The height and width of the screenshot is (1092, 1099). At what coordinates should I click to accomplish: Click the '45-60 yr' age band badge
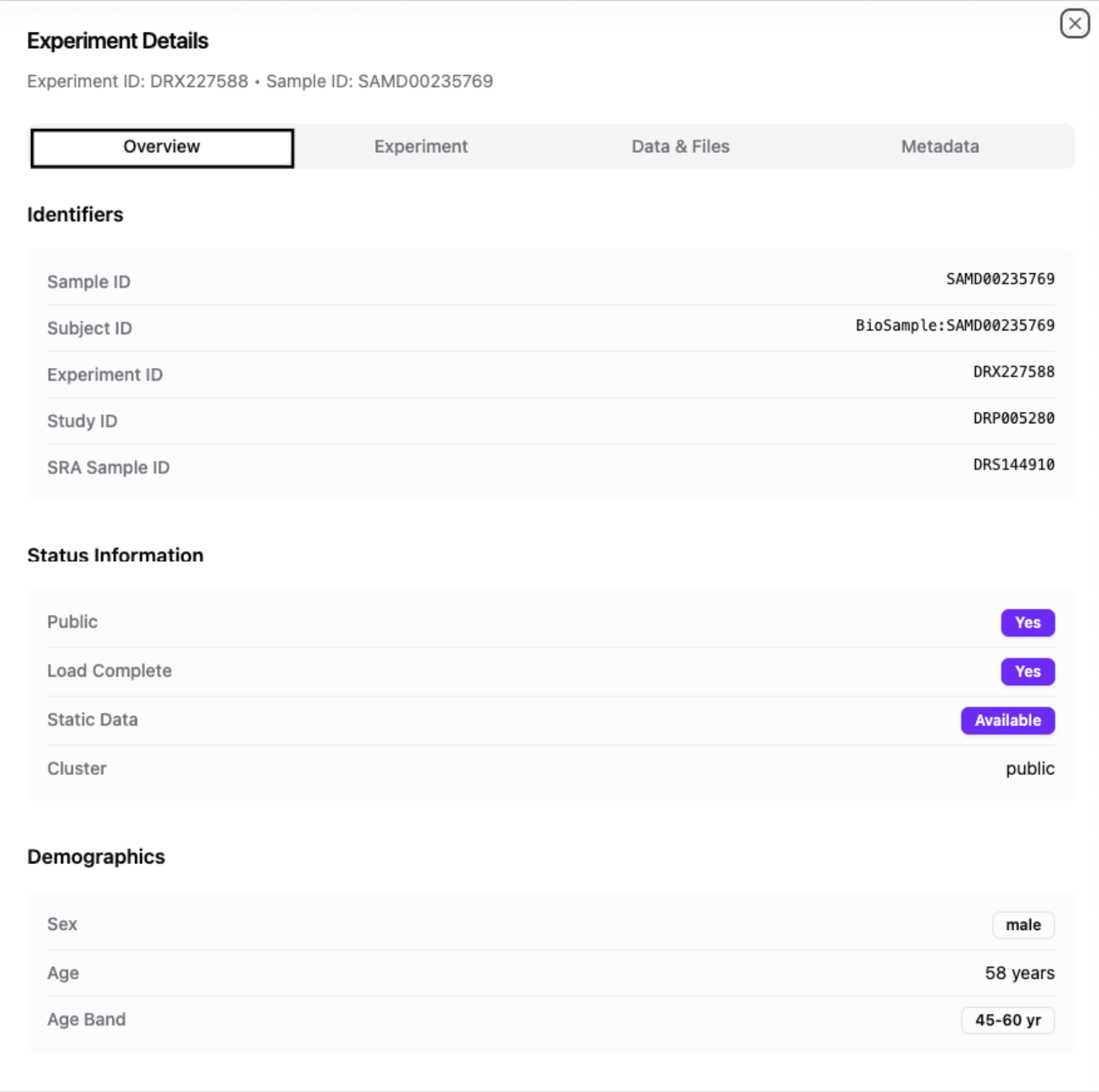pos(1007,1021)
